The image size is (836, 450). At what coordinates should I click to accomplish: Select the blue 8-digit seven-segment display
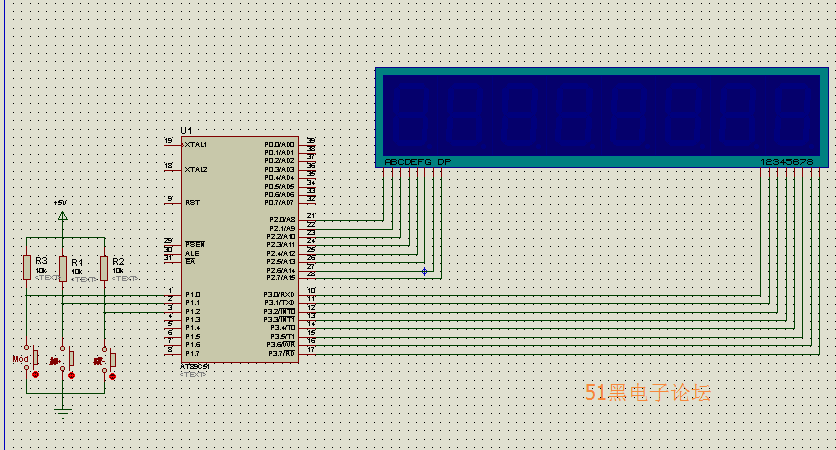tap(602, 117)
